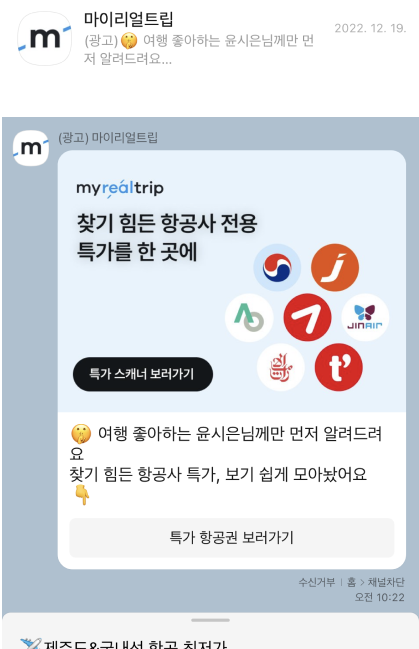
Task: Tap the Emirates calligraphy logo
Action: click(x=281, y=367)
